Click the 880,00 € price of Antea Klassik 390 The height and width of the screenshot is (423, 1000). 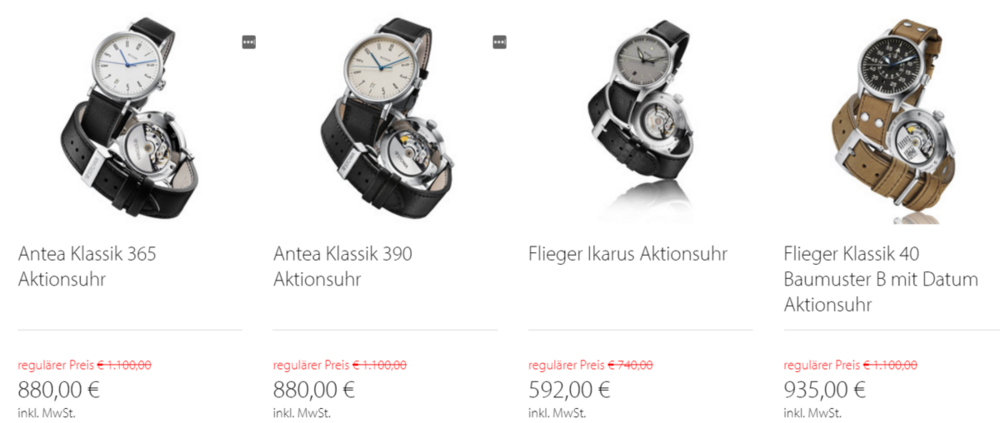click(314, 389)
